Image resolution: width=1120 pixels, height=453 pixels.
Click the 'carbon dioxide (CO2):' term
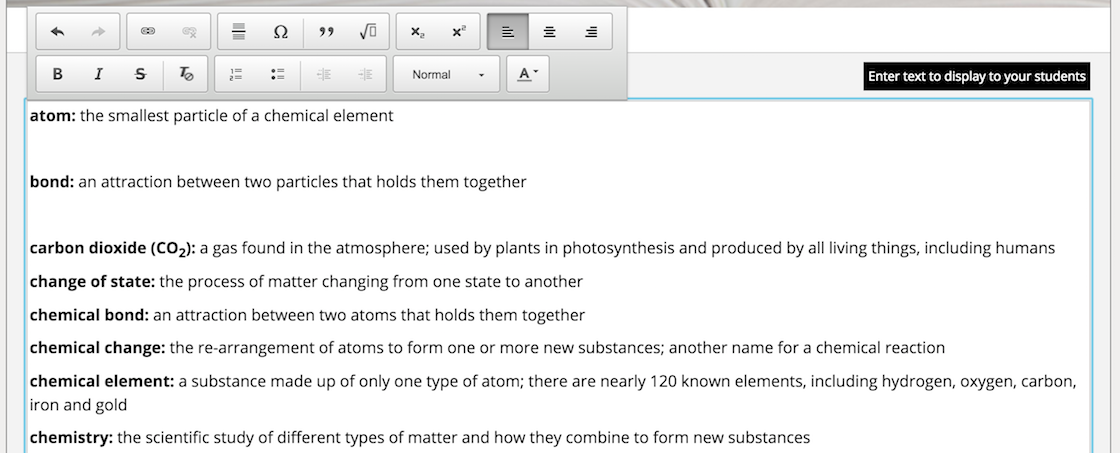coord(113,249)
